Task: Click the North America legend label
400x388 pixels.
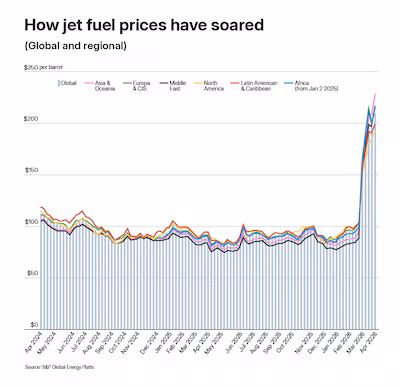Action: [x=214, y=86]
